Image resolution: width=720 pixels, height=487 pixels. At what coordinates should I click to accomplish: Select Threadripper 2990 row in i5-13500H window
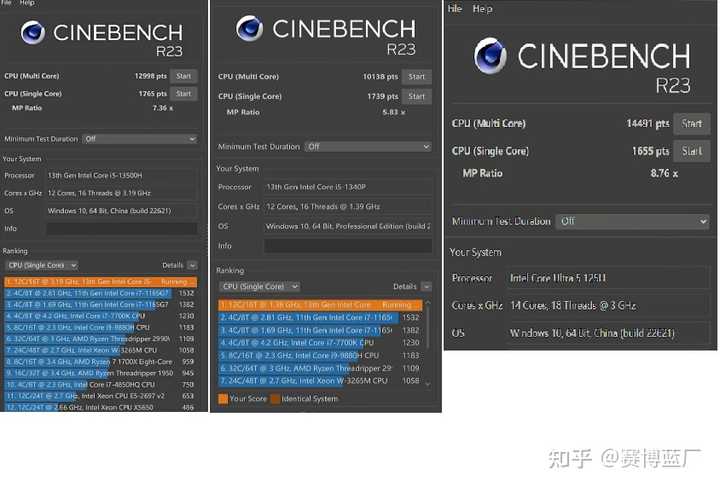(x=101, y=339)
